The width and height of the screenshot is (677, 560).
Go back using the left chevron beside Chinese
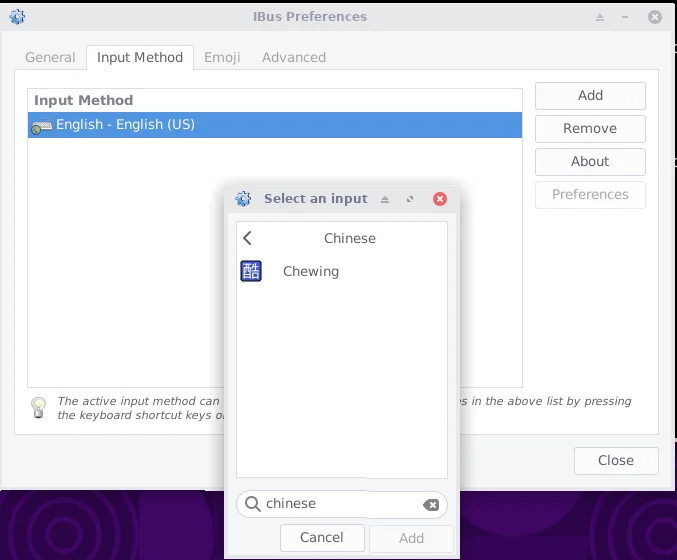248,238
